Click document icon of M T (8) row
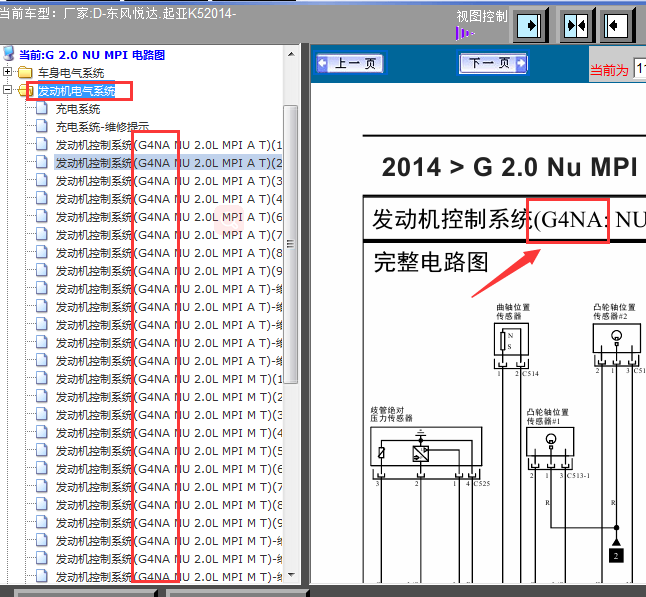Image resolution: width=646 pixels, height=597 pixels. pos(41,504)
